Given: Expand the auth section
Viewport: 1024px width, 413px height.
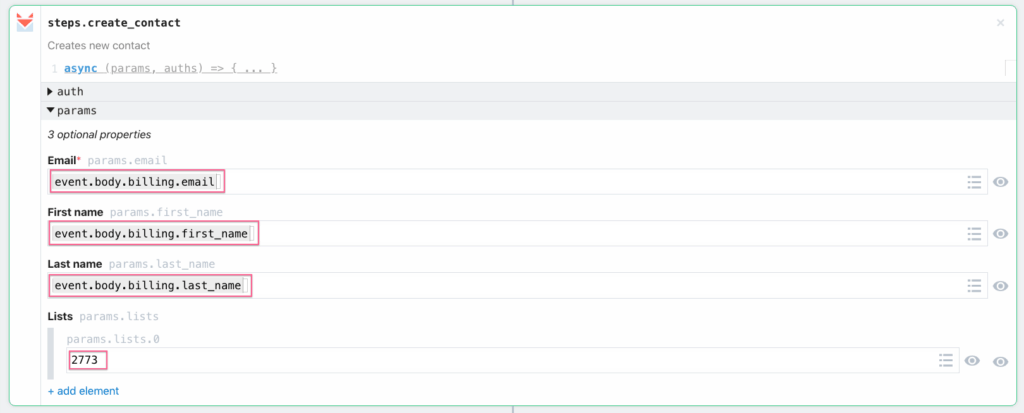Looking at the screenshot, I should (x=50, y=92).
